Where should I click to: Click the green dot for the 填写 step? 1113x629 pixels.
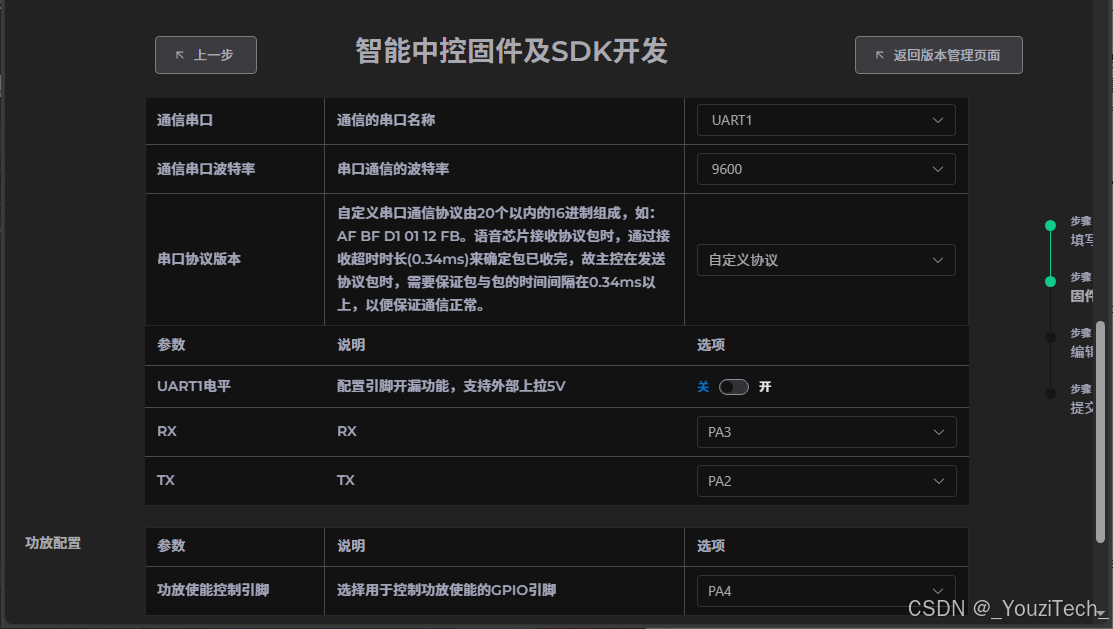pyautogui.click(x=1050, y=226)
